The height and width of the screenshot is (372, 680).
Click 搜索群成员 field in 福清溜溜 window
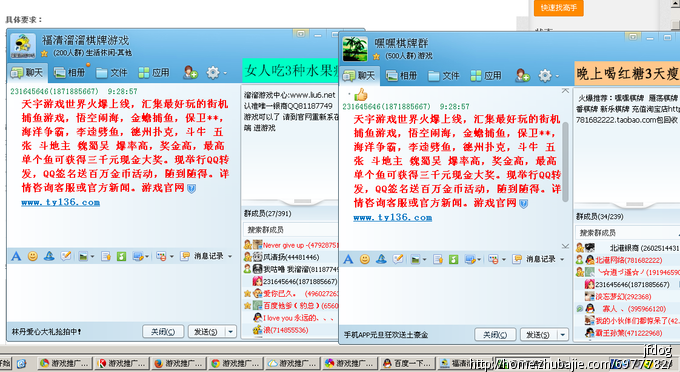tap(291, 230)
